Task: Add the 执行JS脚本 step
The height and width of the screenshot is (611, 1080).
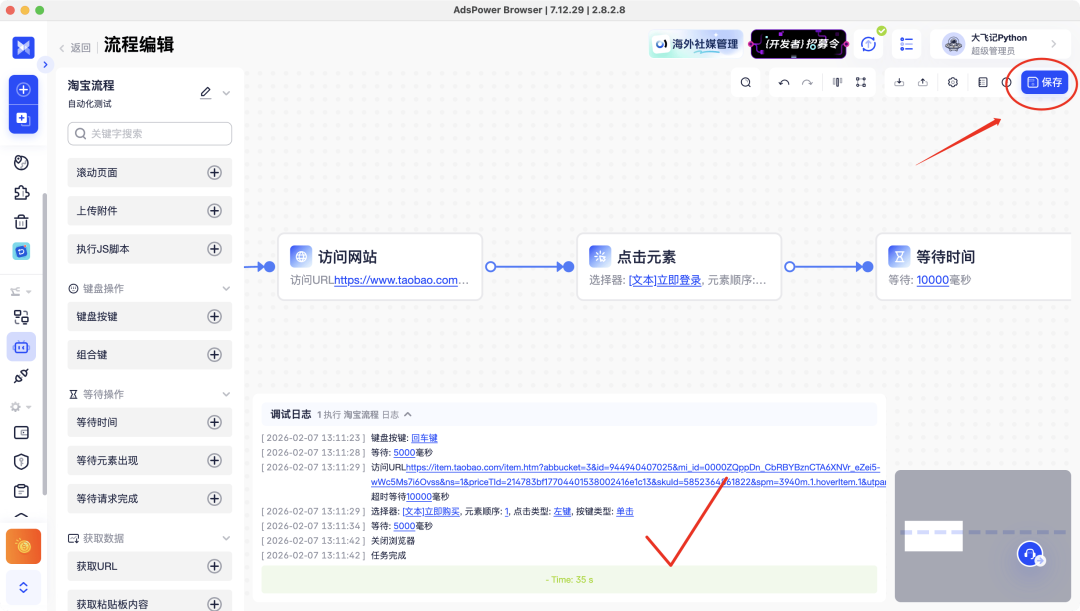Action: [214, 249]
